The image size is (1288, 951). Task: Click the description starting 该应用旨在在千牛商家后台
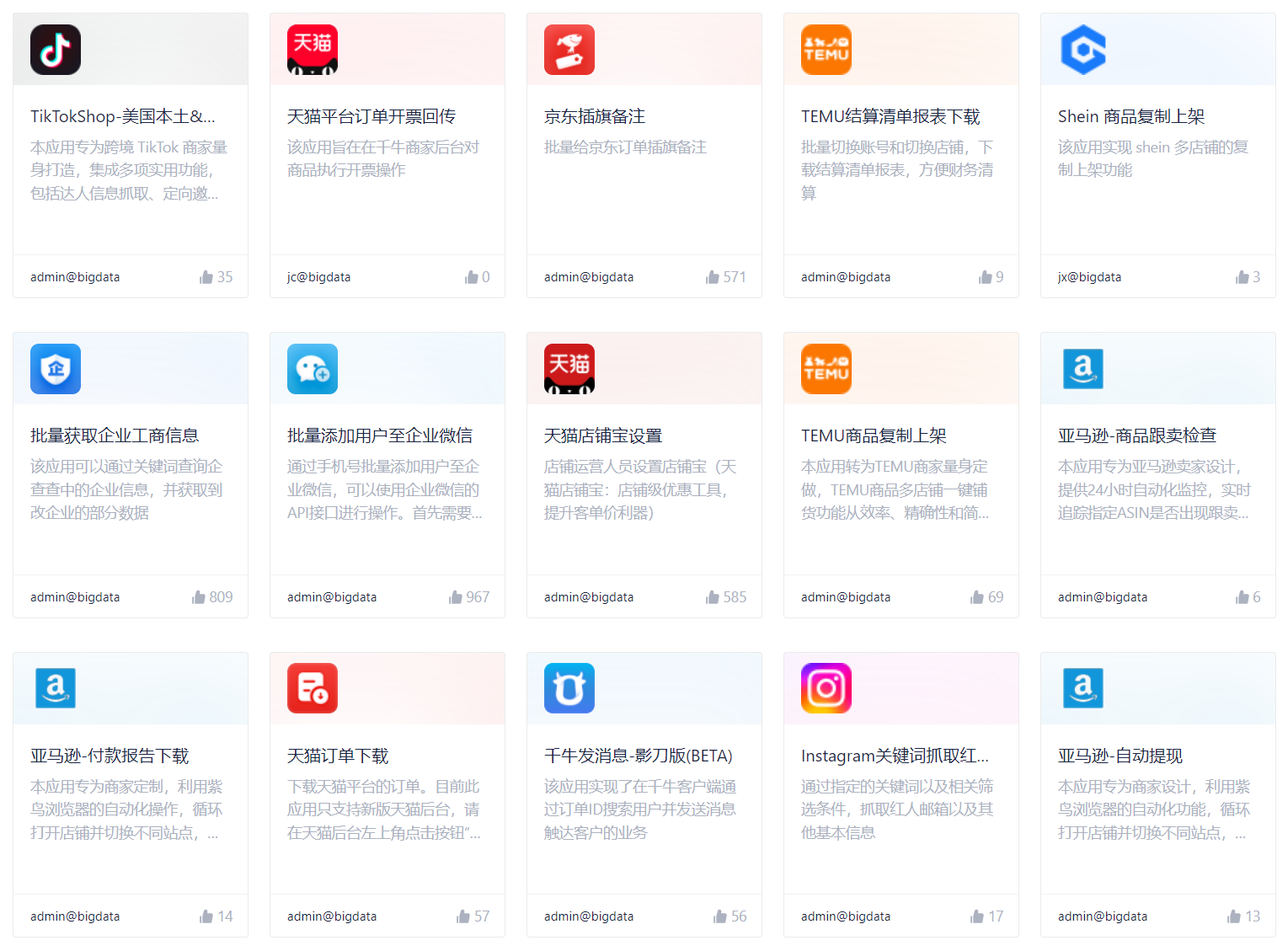click(383, 158)
